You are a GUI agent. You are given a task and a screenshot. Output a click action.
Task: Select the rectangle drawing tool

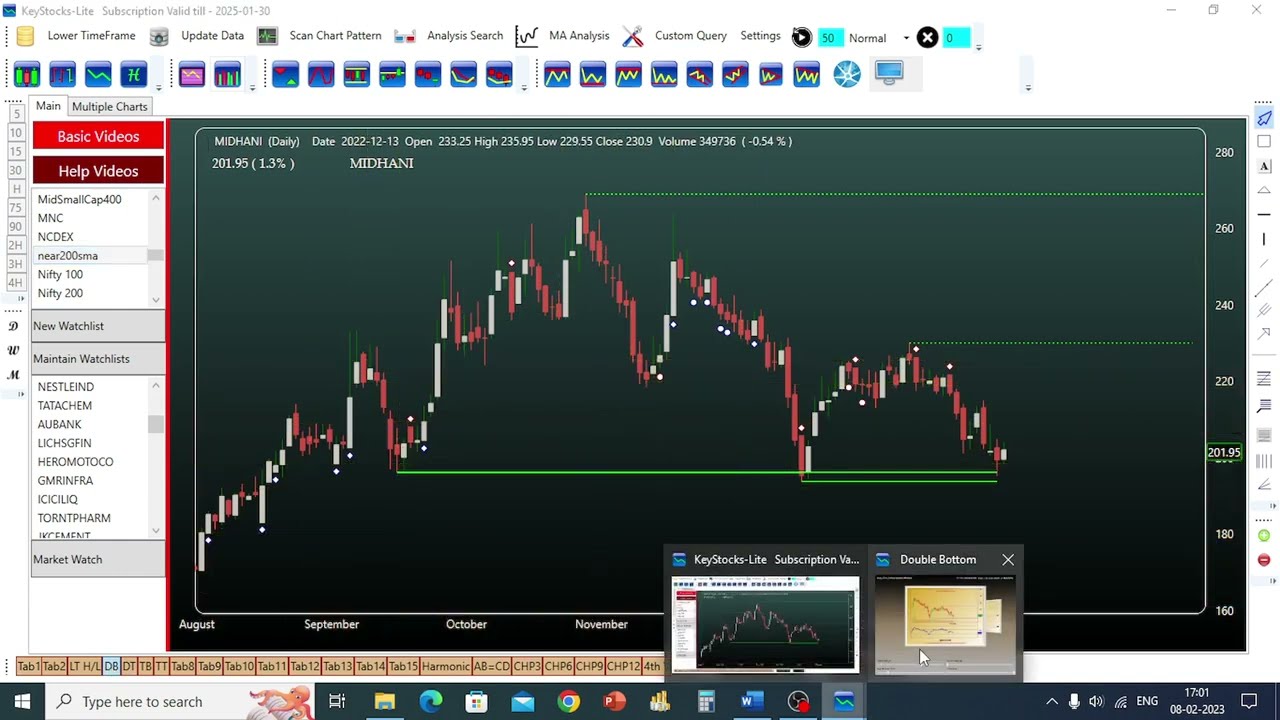(x=1264, y=142)
